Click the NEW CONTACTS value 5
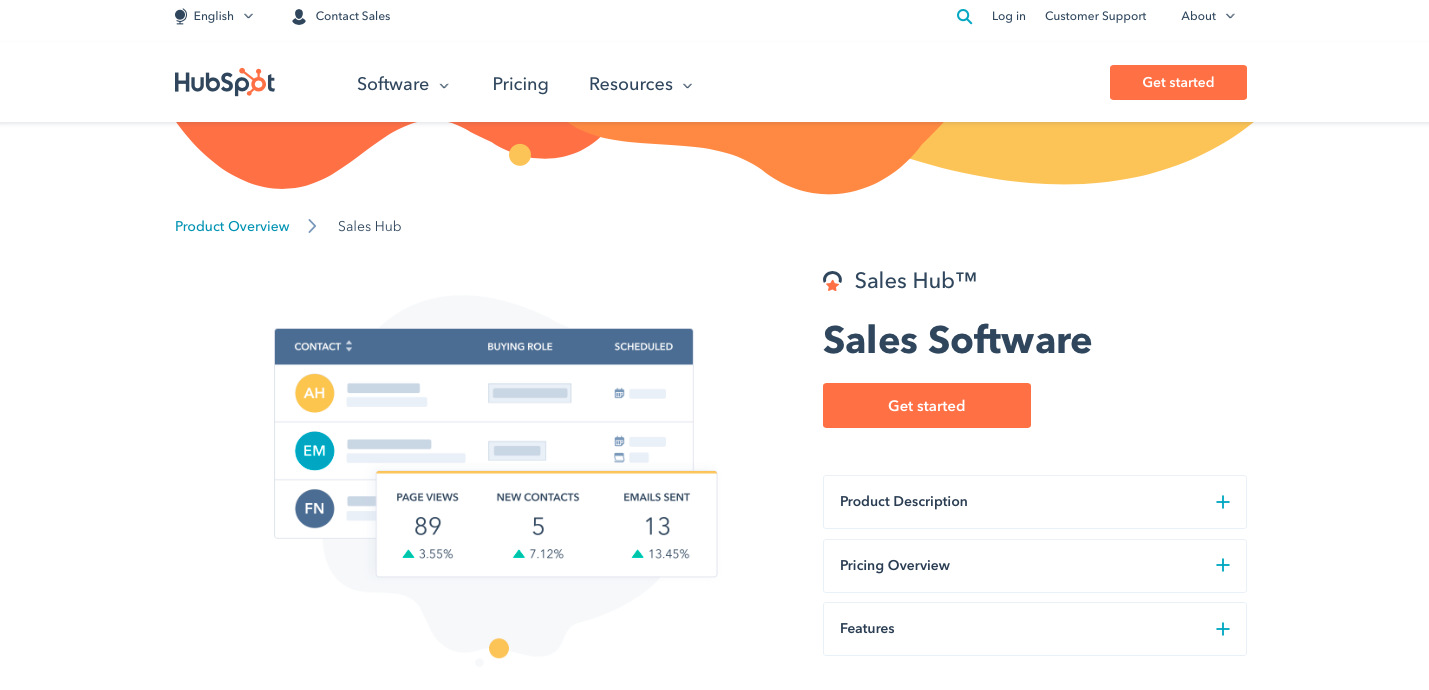Screen dimensions: 1429x690 (538, 526)
